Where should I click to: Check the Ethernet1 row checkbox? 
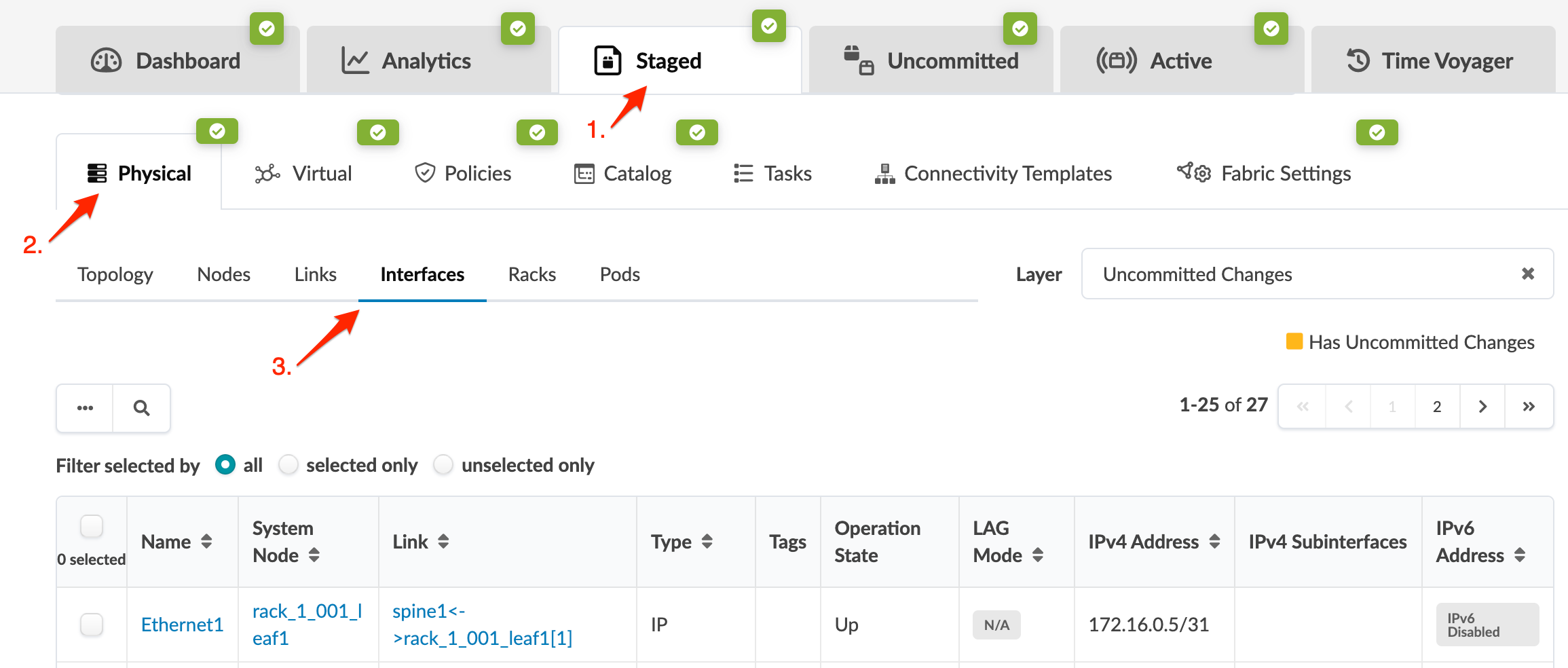pos(92,624)
